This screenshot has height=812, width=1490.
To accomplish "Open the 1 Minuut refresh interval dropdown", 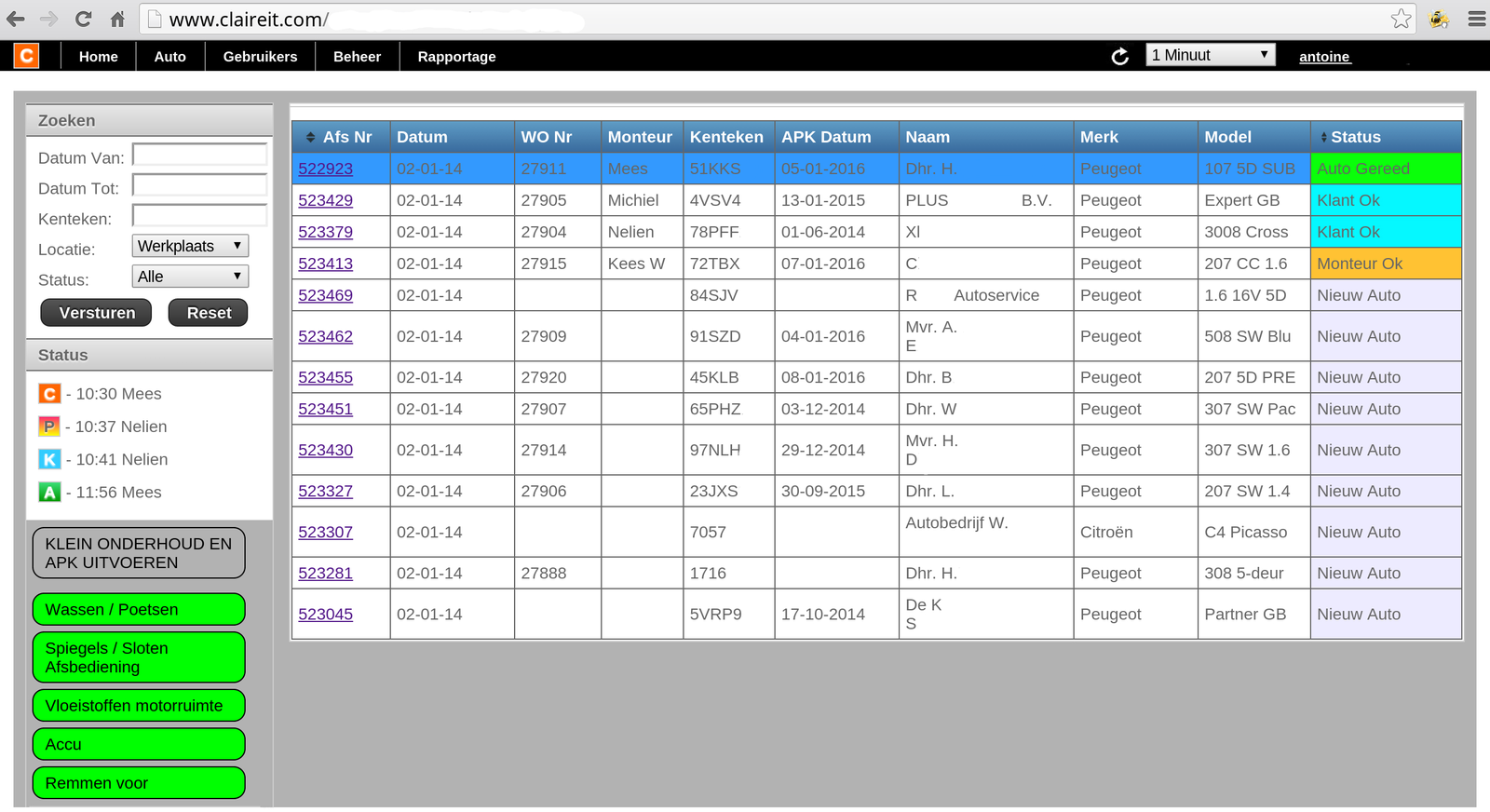I will [x=1210, y=55].
